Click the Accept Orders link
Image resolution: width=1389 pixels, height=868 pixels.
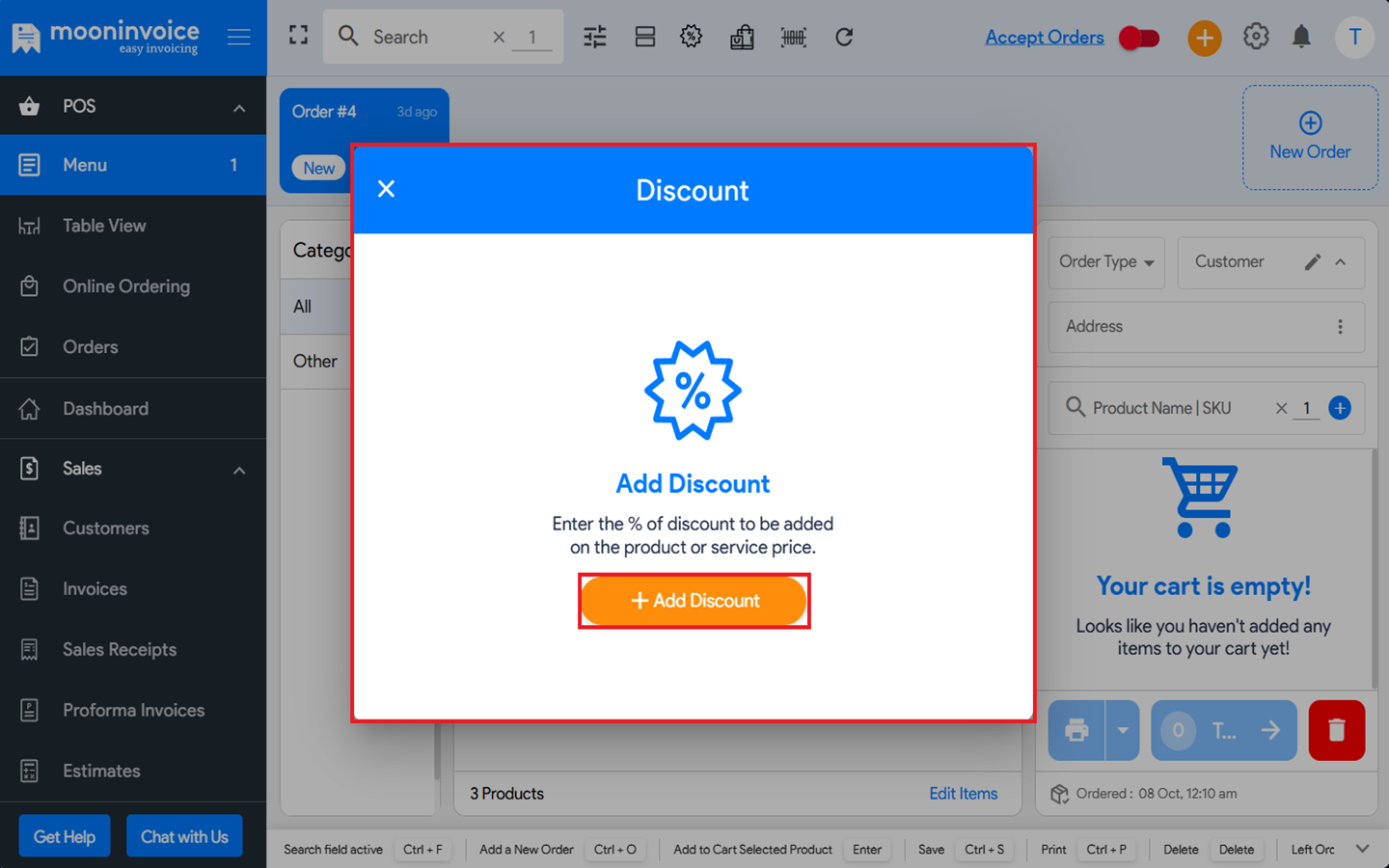pyautogui.click(x=1044, y=38)
